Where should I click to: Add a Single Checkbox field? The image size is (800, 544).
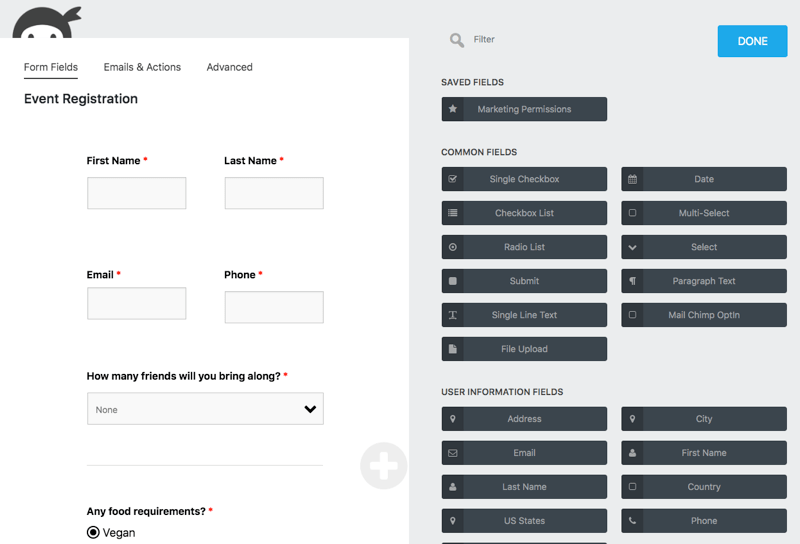(524, 179)
